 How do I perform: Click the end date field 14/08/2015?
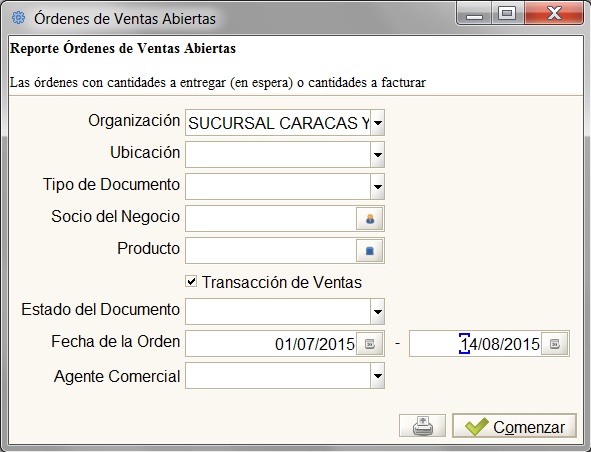click(476, 344)
